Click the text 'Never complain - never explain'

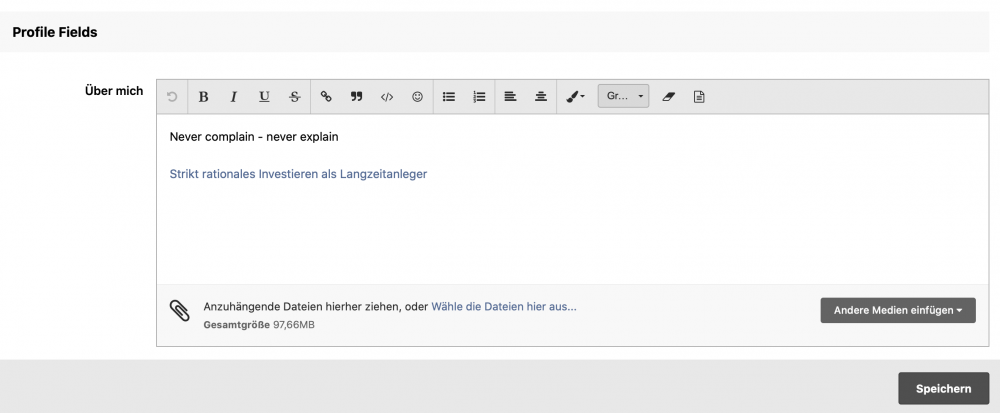point(254,137)
